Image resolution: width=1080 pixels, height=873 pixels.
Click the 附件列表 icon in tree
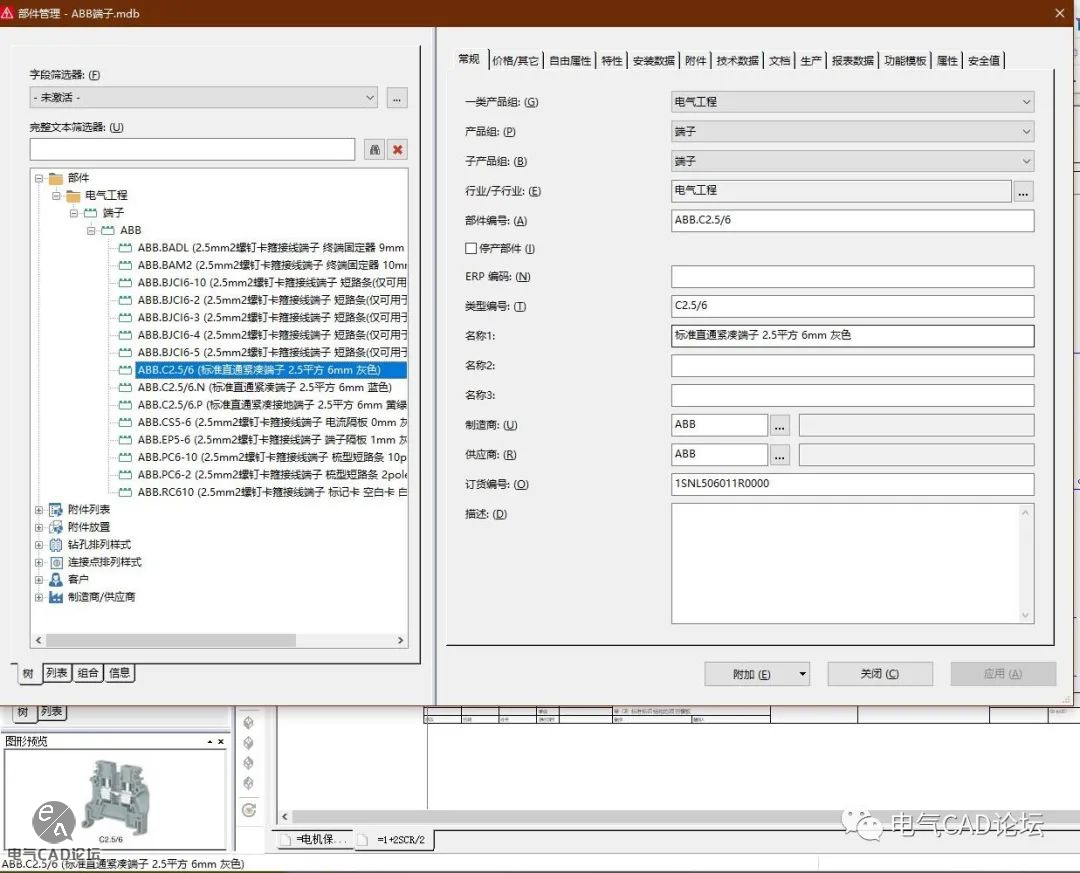pyautogui.click(x=56, y=510)
